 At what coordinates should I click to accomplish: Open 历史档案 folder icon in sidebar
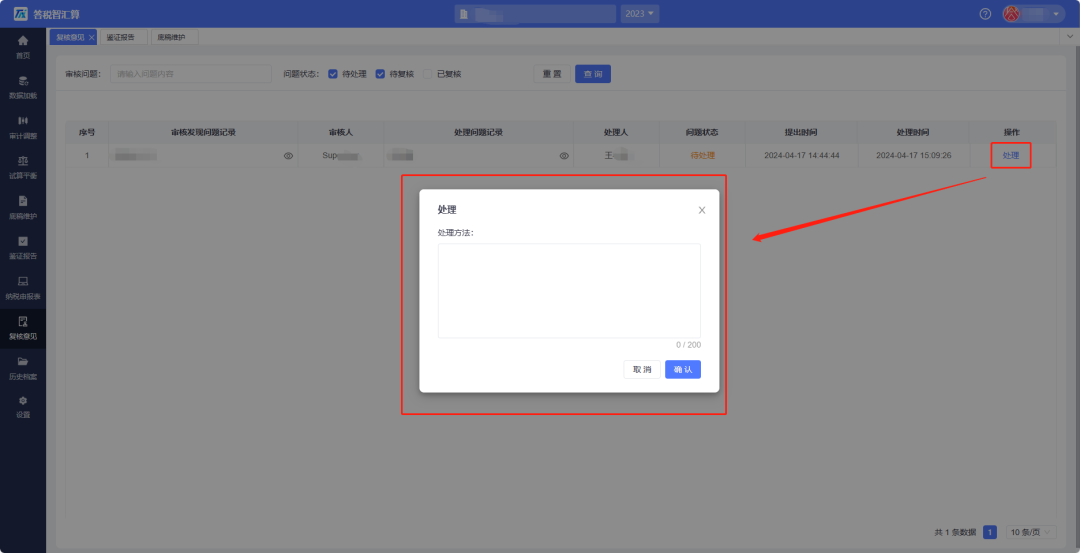(23, 361)
